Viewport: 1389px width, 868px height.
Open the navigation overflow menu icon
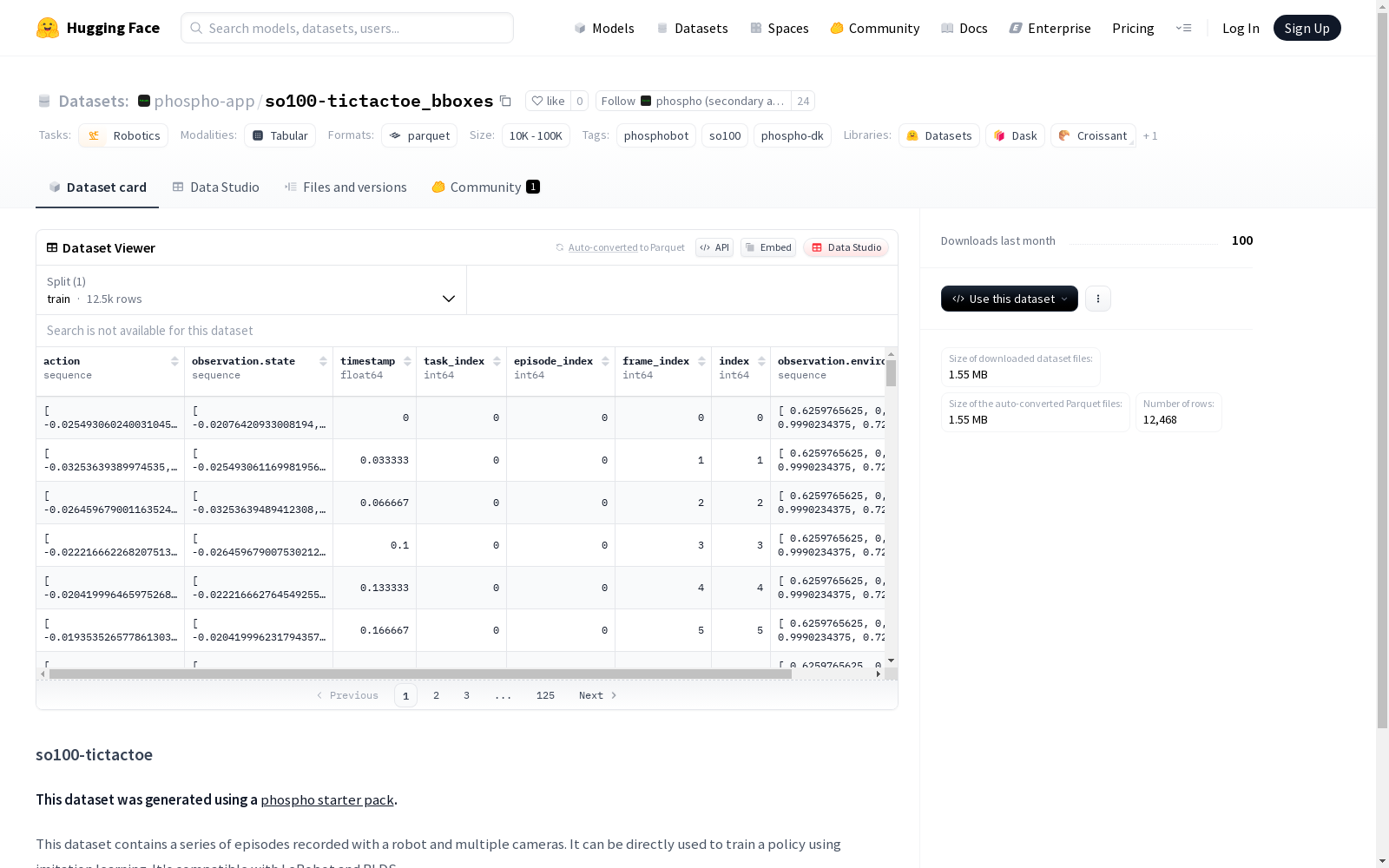point(1183,28)
